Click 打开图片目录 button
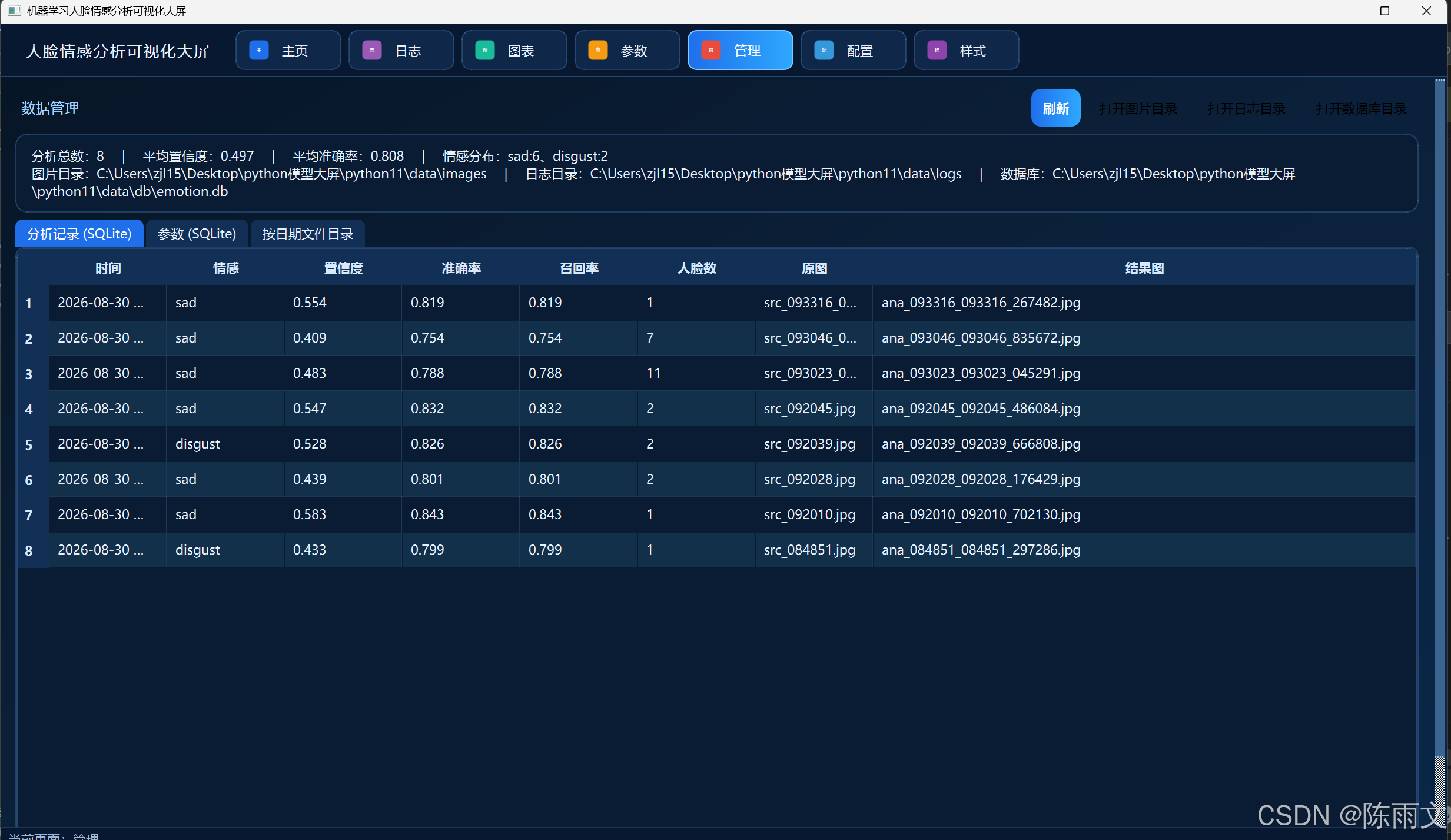Screen dimensions: 1451x840 1138,109
